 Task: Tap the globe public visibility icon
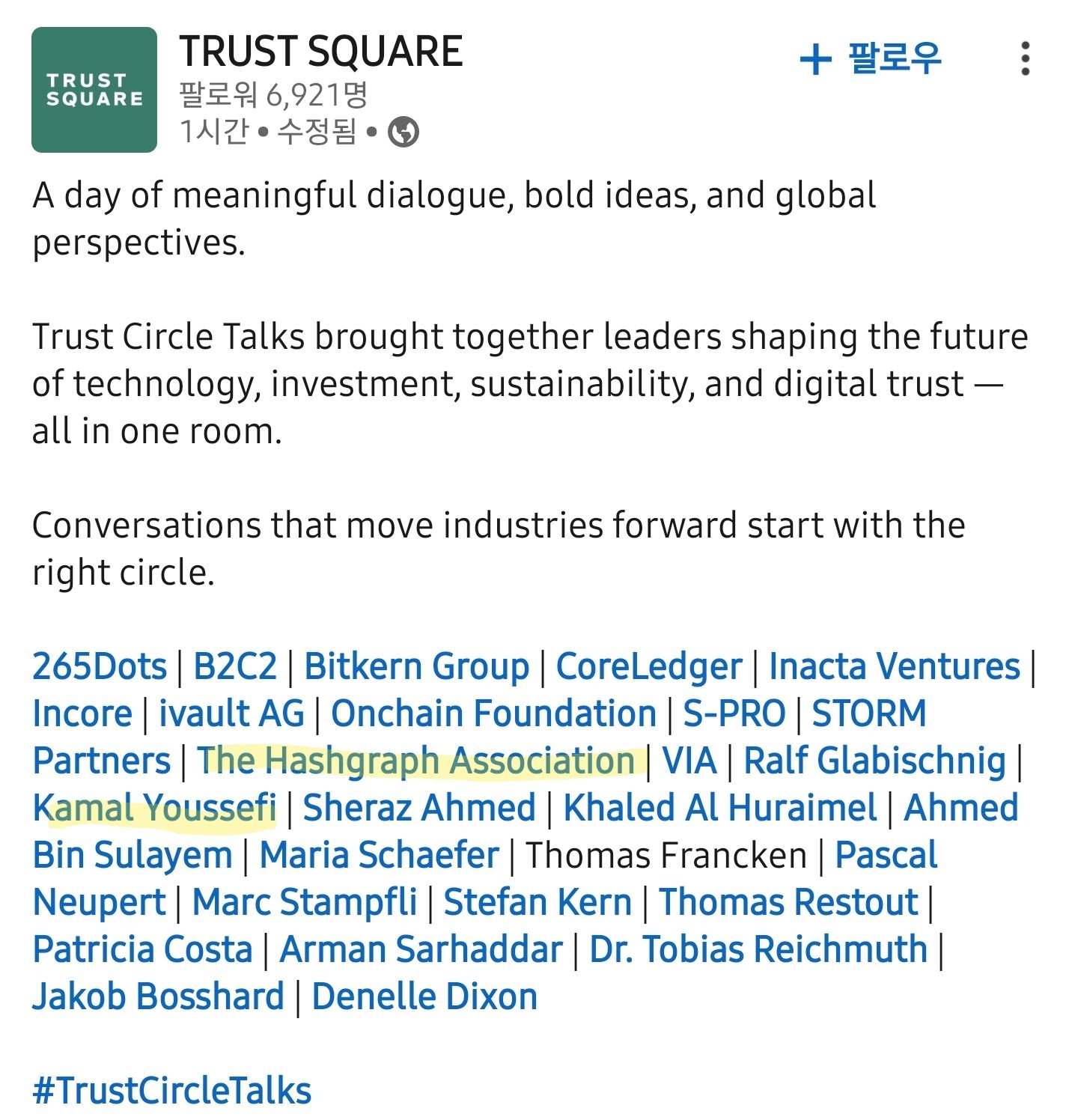pyautogui.click(x=404, y=133)
